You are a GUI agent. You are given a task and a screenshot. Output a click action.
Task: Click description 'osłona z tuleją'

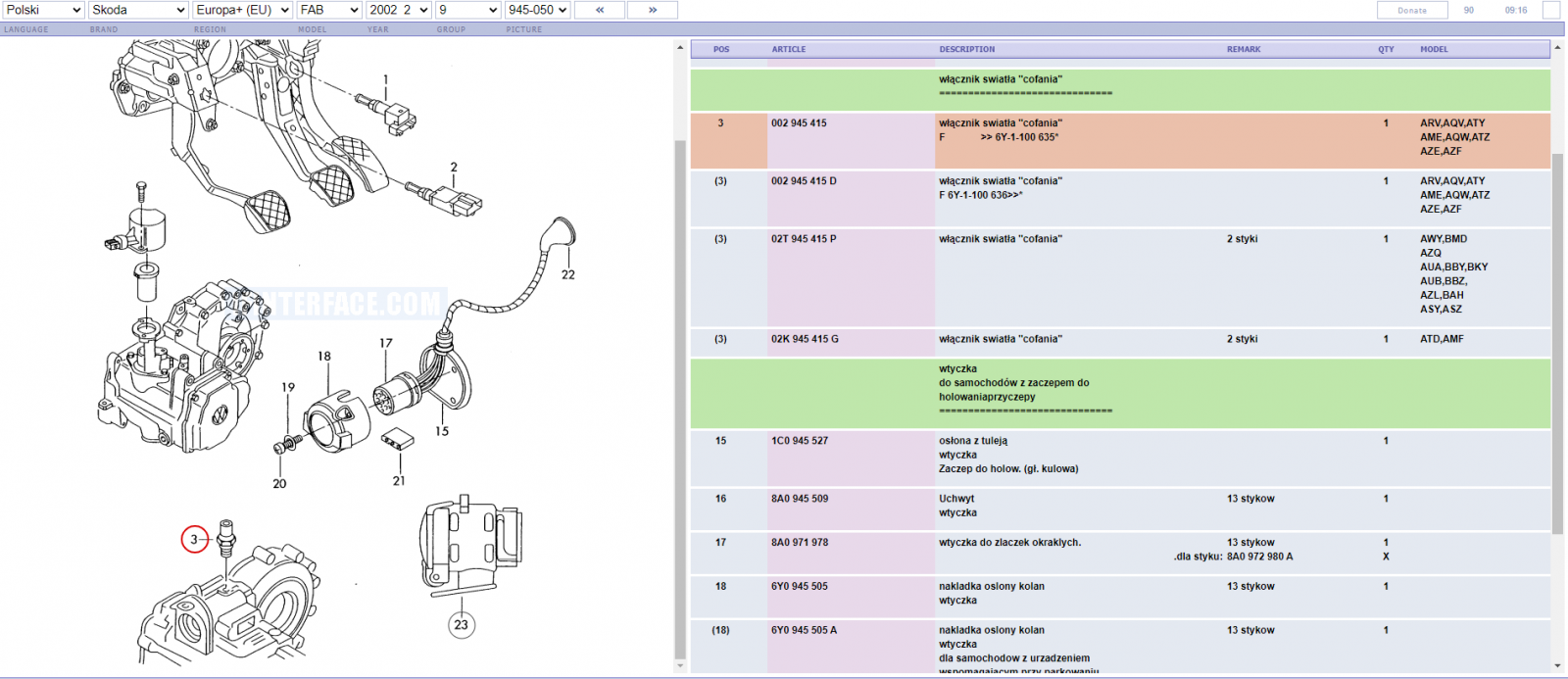pos(973,441)
